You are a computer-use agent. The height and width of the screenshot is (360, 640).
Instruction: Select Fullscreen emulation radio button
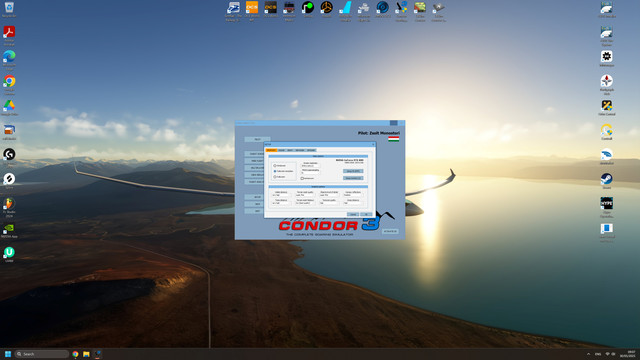point(275,171)
